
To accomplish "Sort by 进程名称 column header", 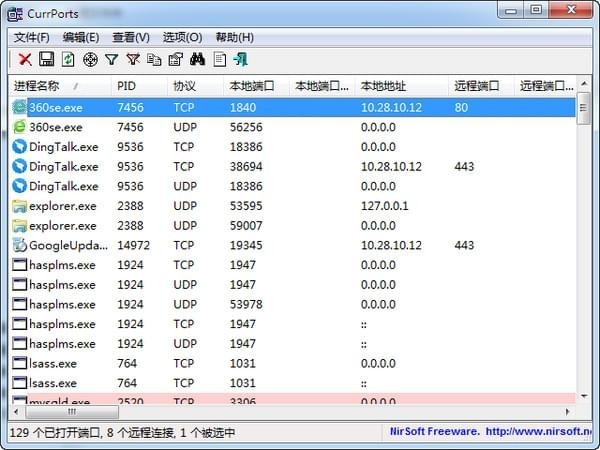I will tap(60, 86).
